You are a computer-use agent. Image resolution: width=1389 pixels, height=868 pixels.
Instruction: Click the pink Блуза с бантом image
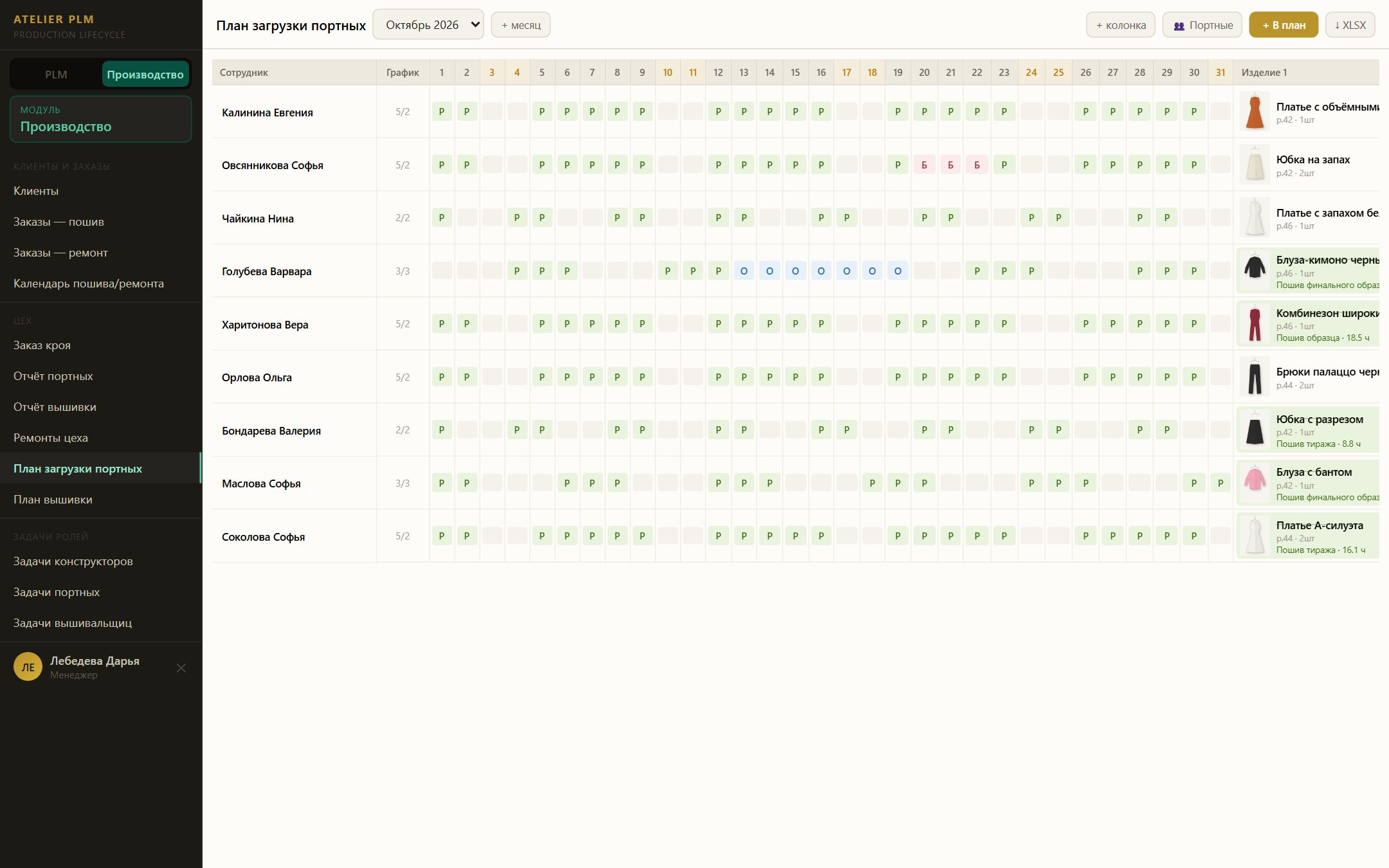pyautogui.click(x=1255, y=483)
